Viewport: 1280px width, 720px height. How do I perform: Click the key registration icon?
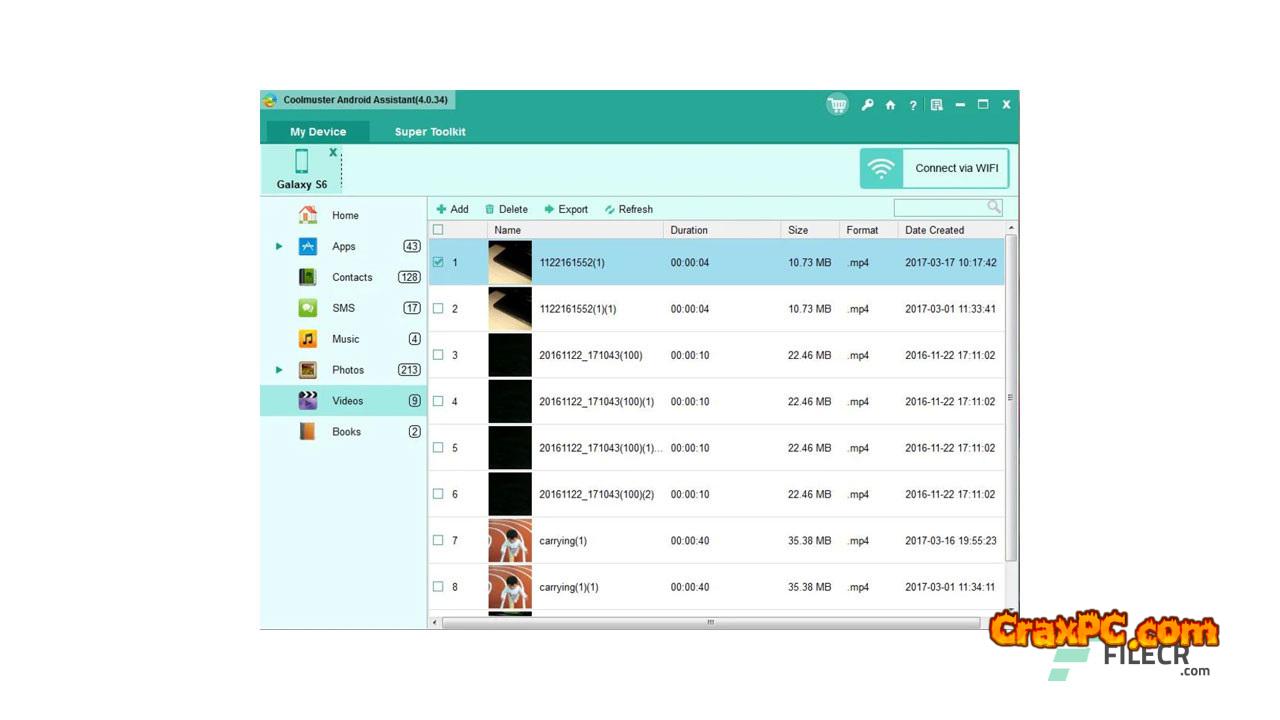867,105
